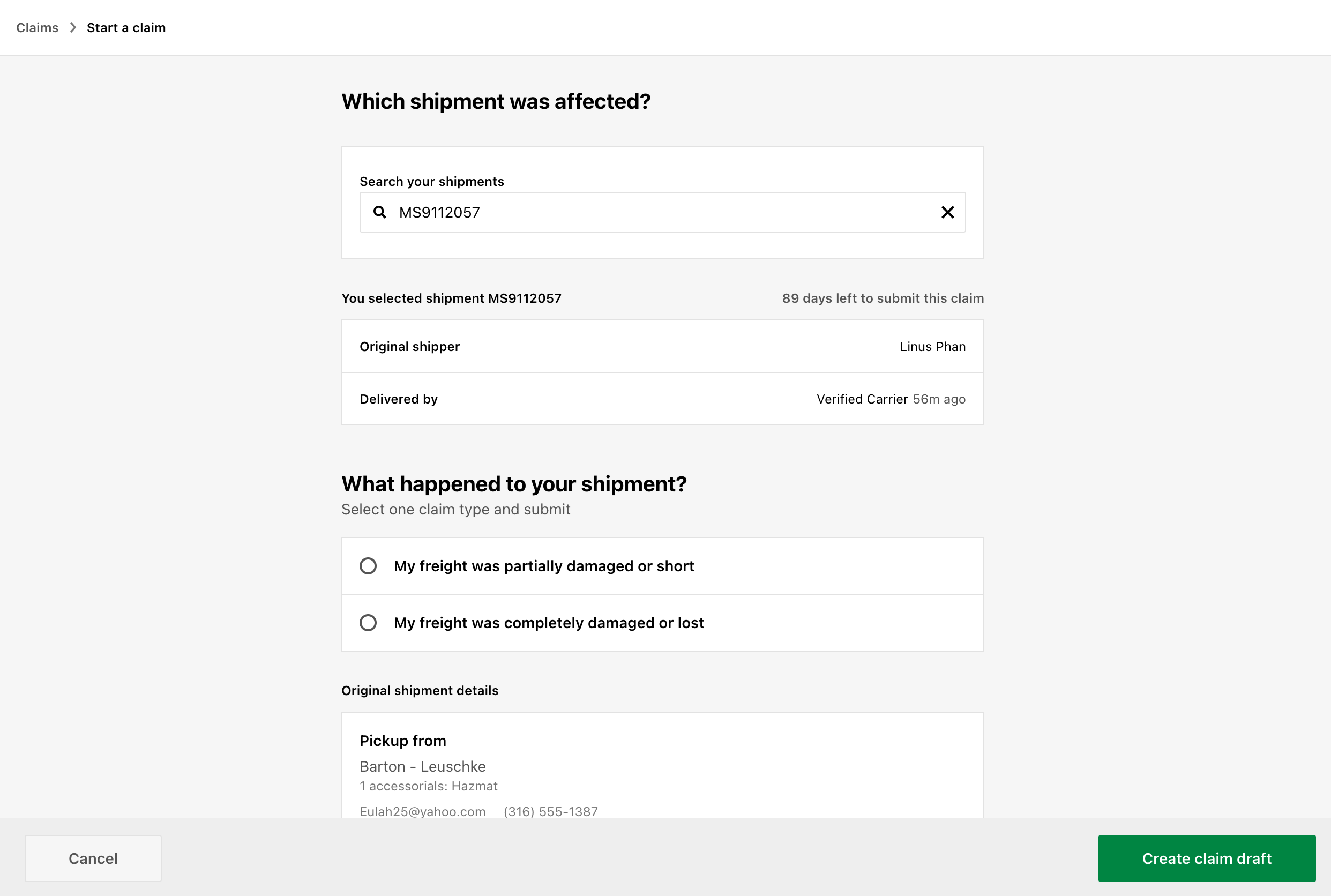This screenshot has height=896, width=1331.
Task: Click 'Select one claim type and submit' text
Action: click(x=456, y=509)
